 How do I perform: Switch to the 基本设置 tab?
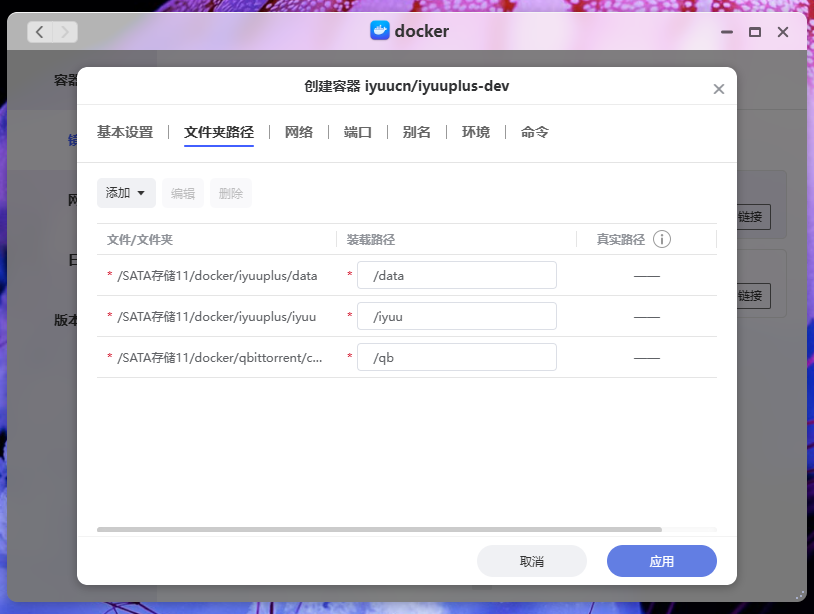click(x=125, y=132)
